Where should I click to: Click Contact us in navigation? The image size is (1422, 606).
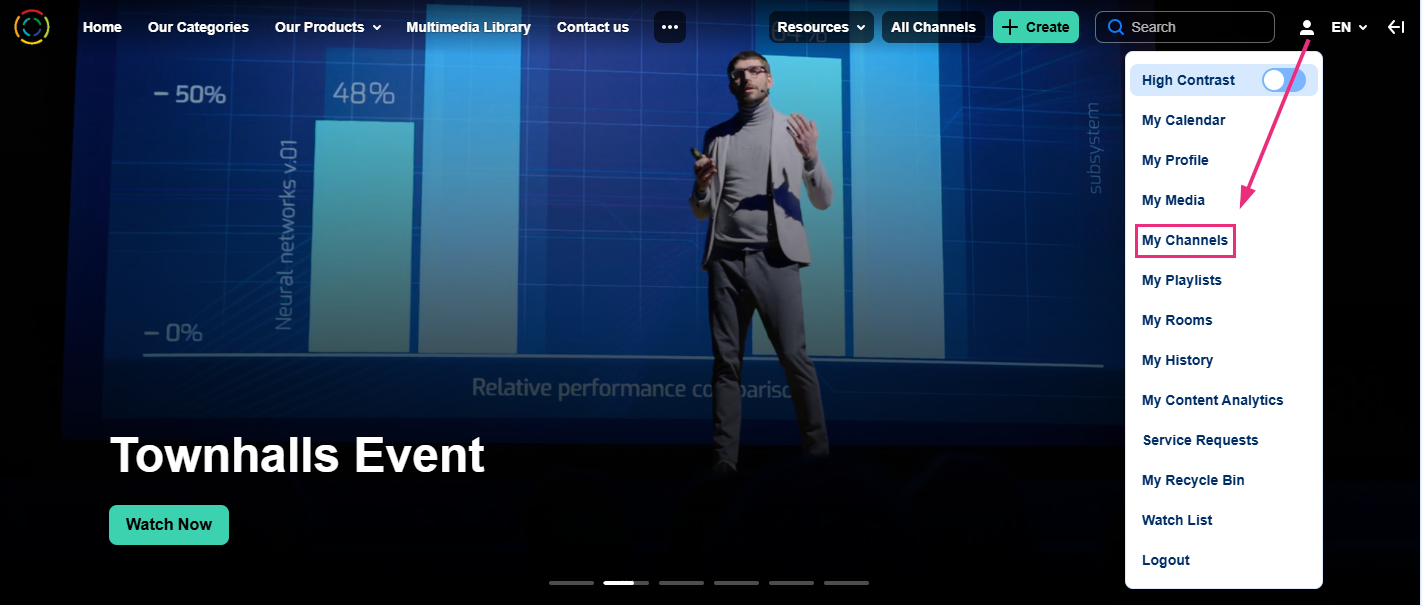pyautogui.click(x=593, y=27)
